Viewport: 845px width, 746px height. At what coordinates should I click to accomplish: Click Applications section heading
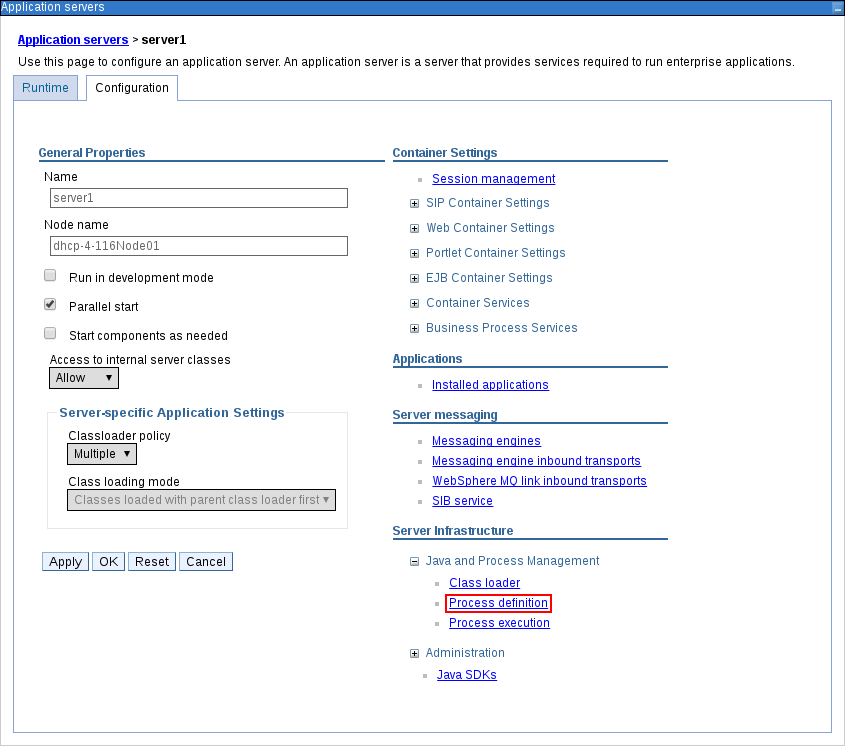point(427,359)
